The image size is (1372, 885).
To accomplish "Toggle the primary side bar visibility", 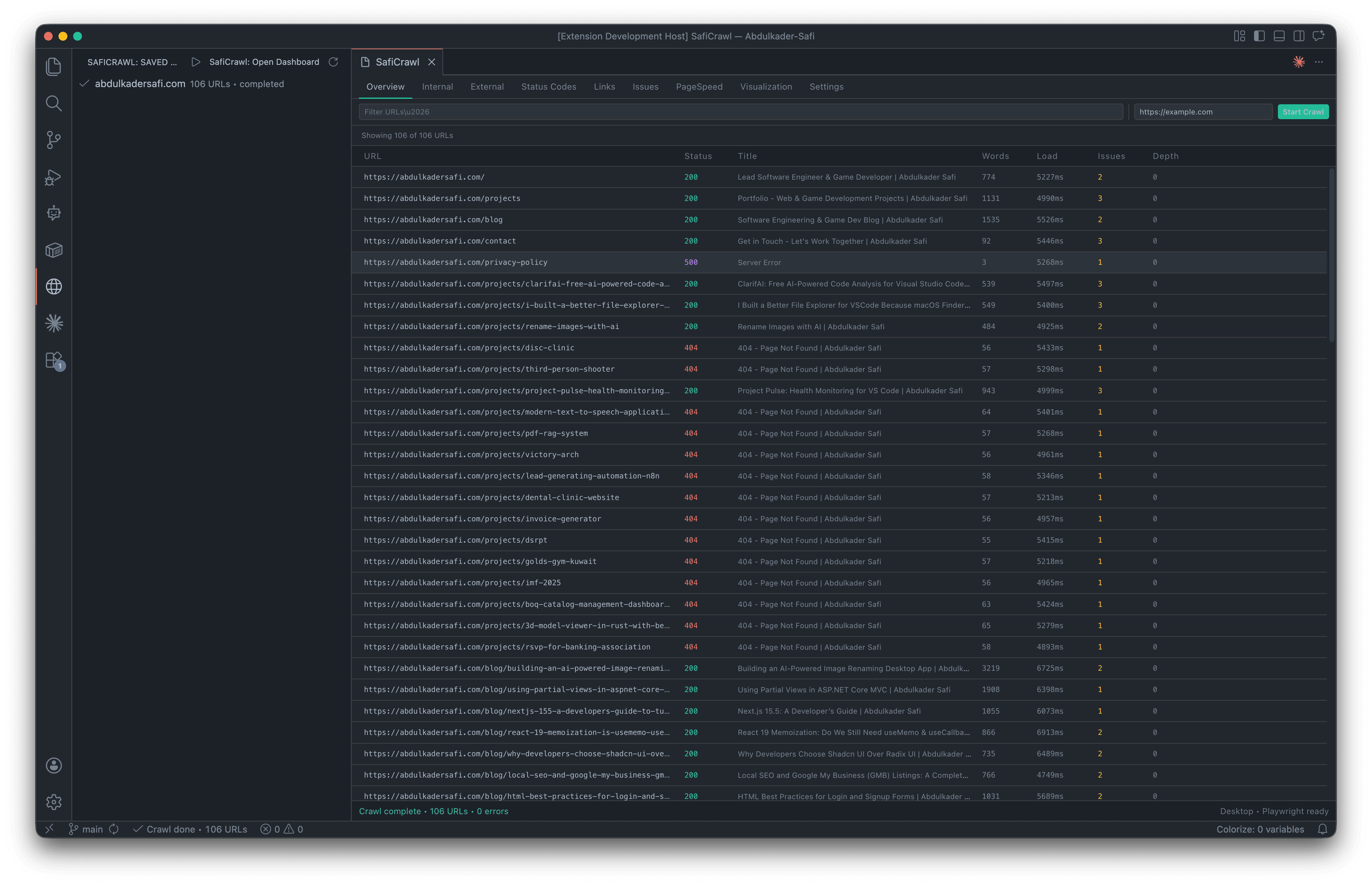I will (1259, 36).
